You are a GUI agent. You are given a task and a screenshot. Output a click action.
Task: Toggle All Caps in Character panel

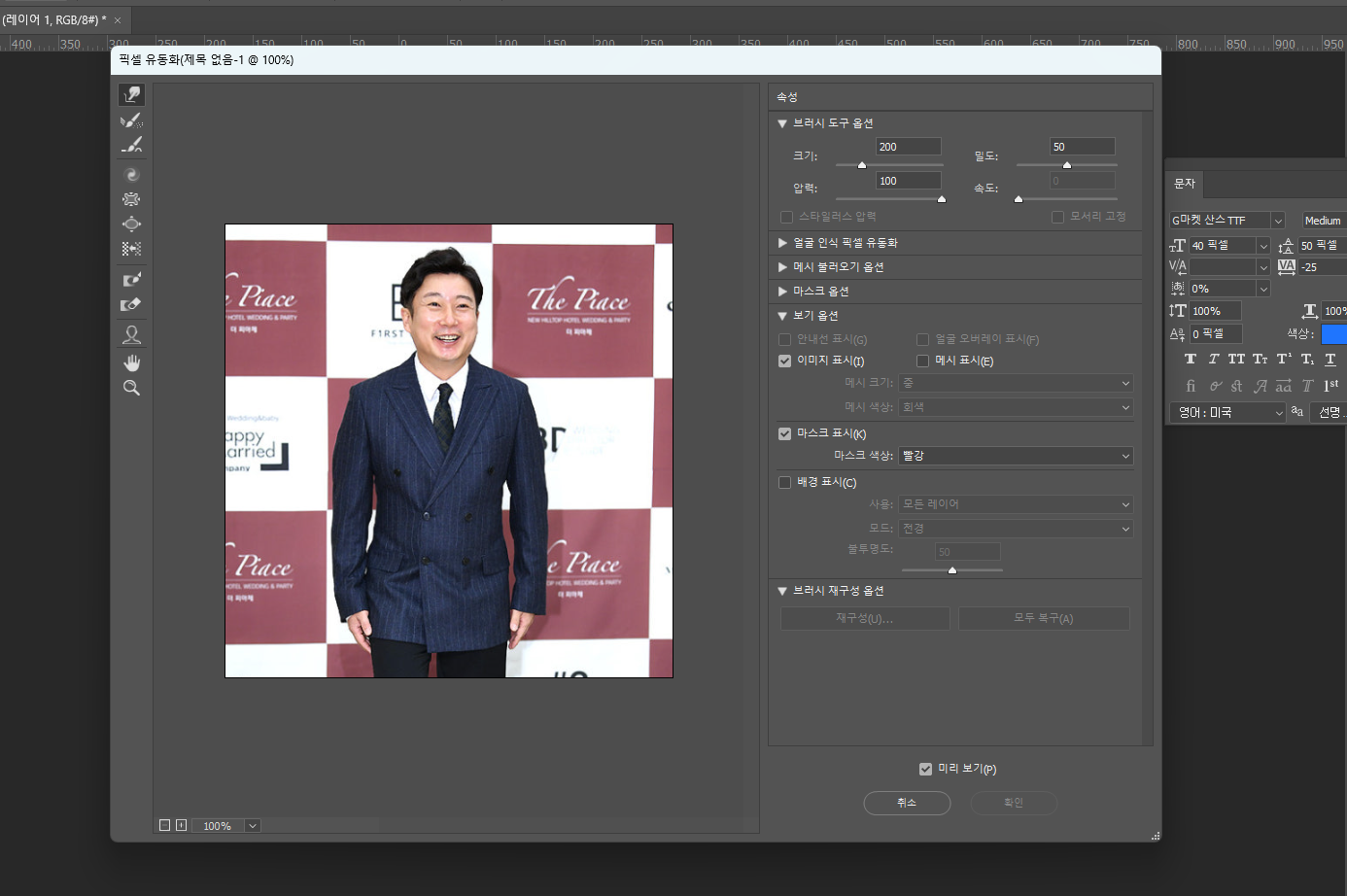1236,359
